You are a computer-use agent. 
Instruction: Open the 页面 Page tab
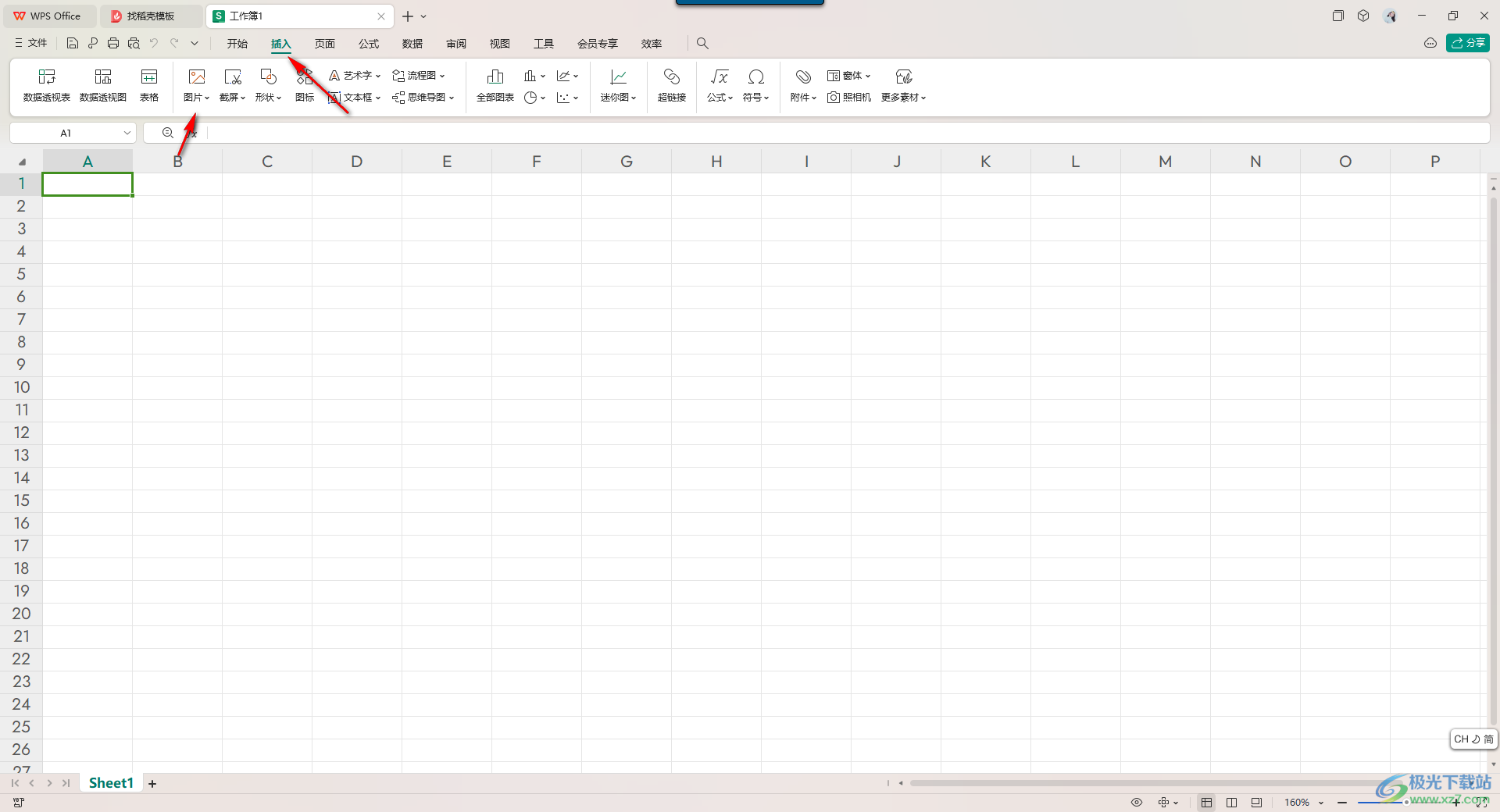[x=325, y=44]
